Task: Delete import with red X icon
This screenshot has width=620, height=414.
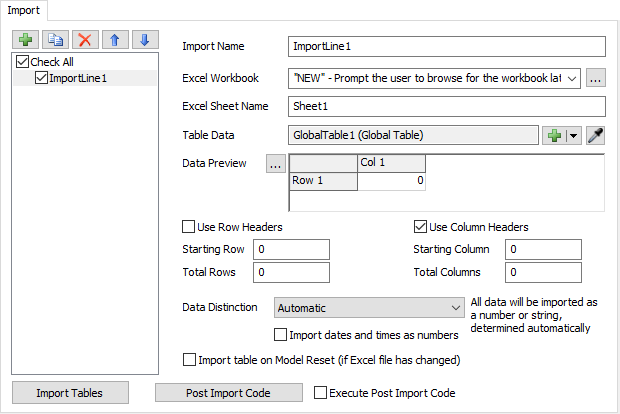Action: point(86,40)
